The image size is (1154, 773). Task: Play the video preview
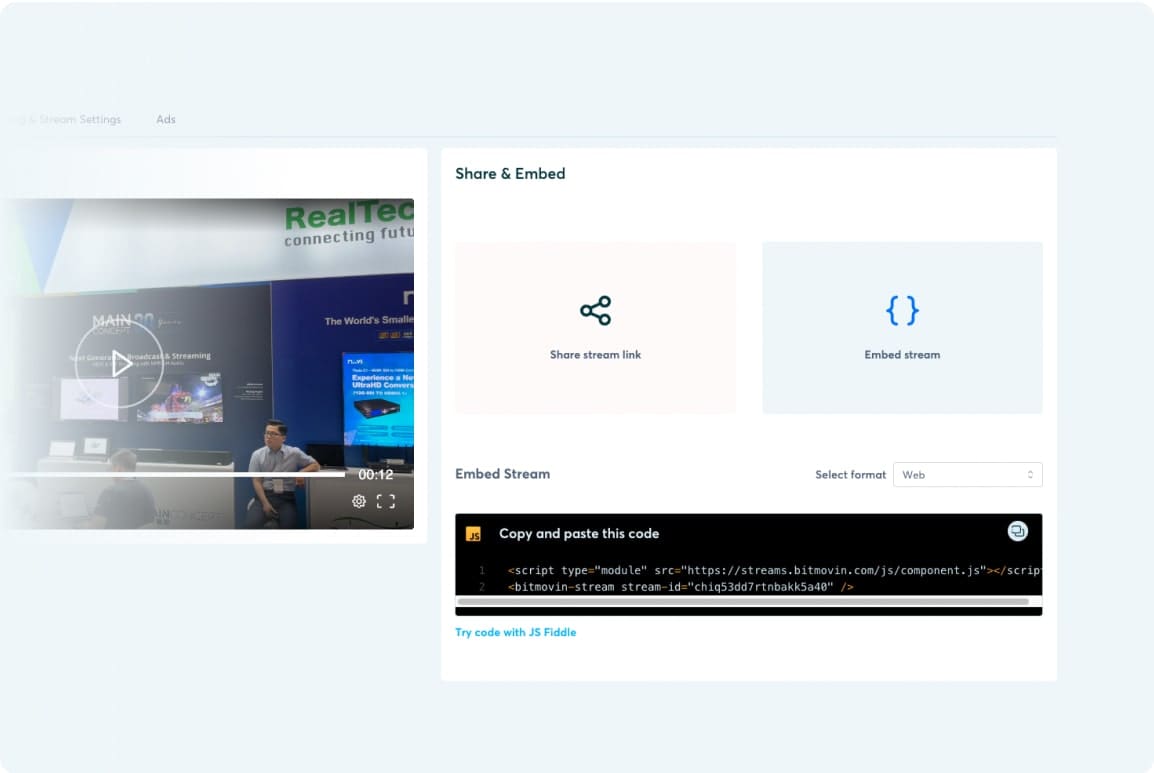click(x=119, y=364)
